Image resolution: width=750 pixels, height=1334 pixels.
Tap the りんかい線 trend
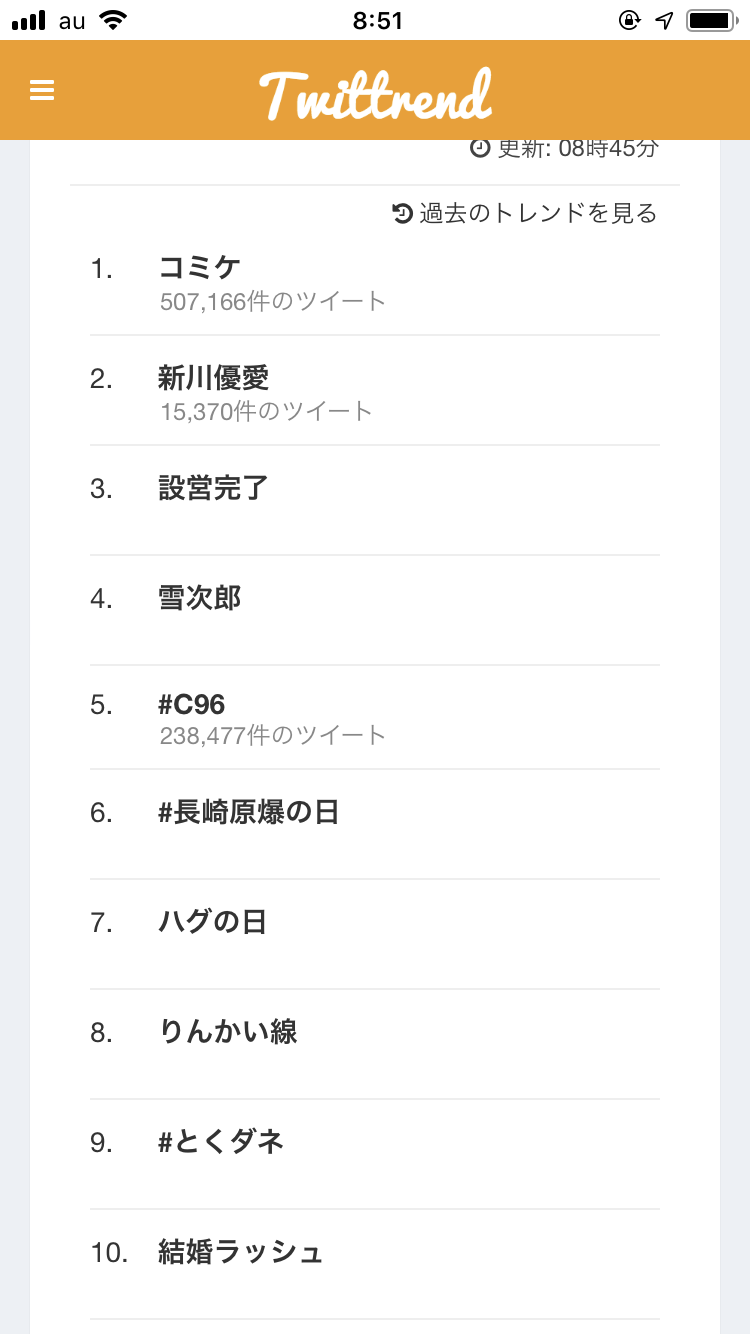(228, 1032)
